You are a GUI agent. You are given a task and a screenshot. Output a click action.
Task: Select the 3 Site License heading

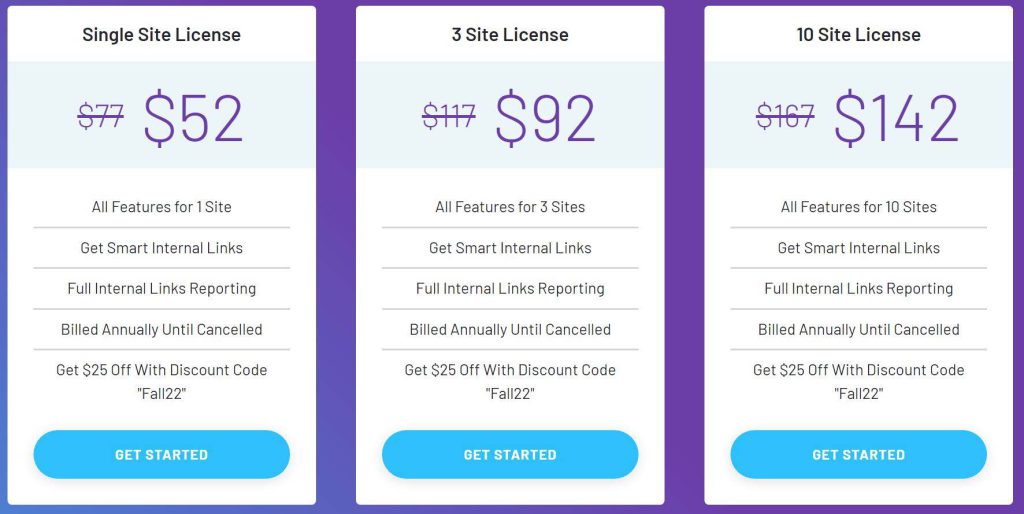point(510,35)
